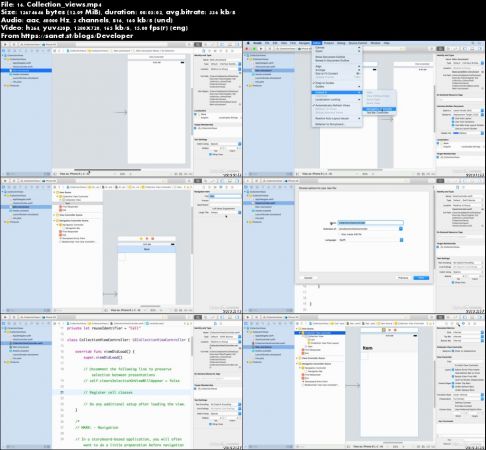Open Language dropdown in new-file dialog
This screenshot has height=450, width=486.
pyautogui.click(x=401, y=240)
